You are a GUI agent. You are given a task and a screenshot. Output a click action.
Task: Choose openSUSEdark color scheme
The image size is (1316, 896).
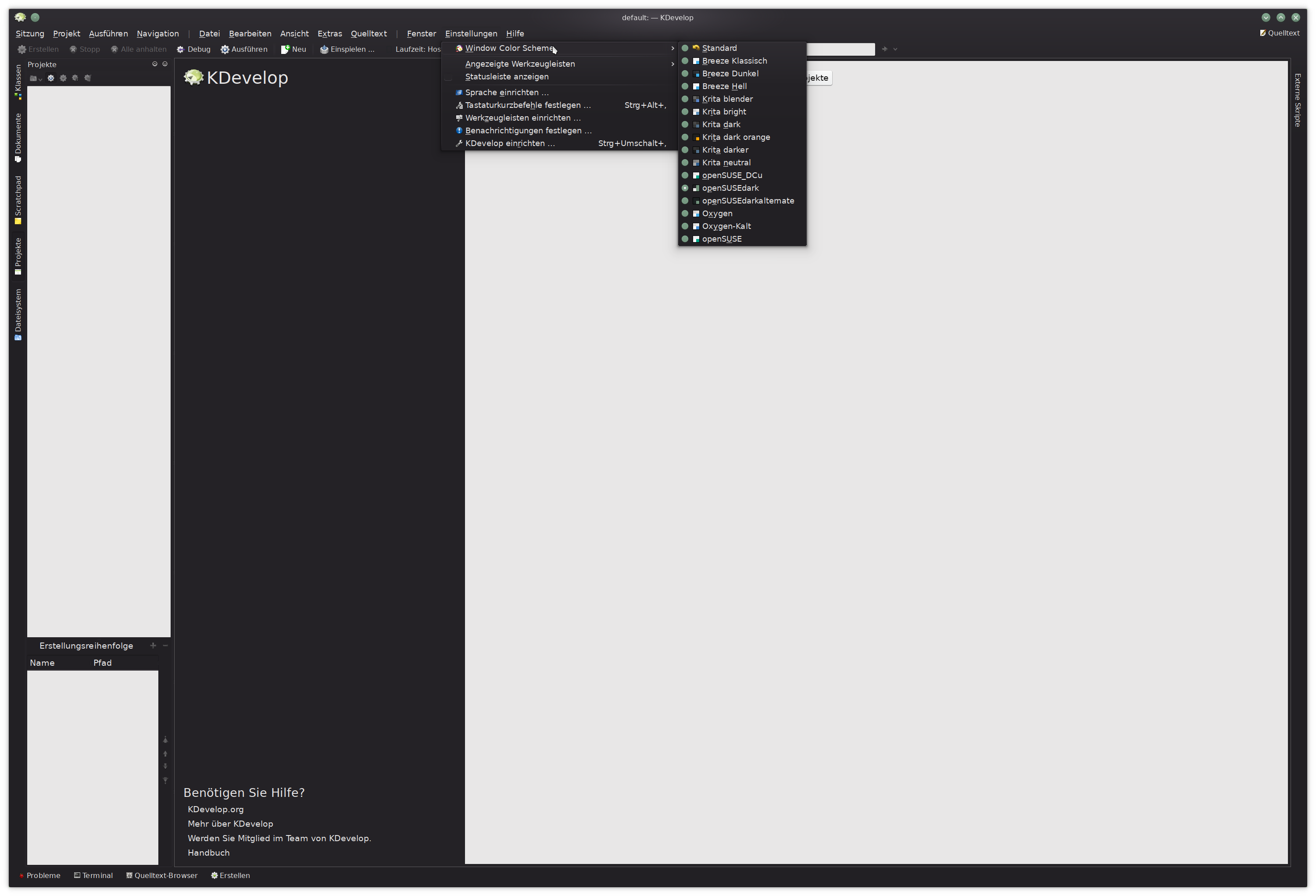[x=742, y=188]
